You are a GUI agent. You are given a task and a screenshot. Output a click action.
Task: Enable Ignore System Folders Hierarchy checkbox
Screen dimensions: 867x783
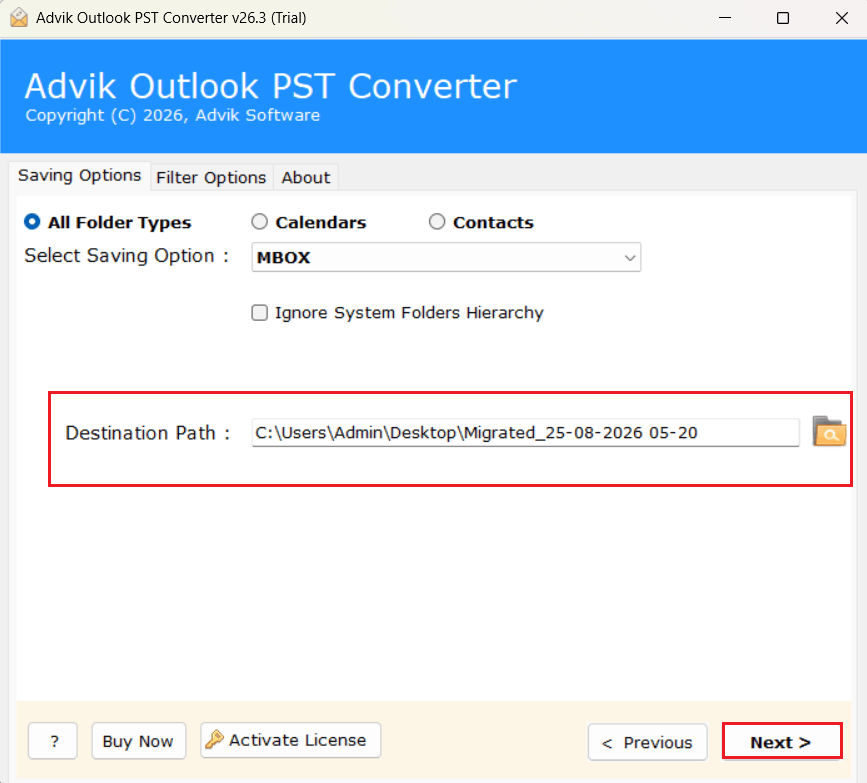[259, 312]
